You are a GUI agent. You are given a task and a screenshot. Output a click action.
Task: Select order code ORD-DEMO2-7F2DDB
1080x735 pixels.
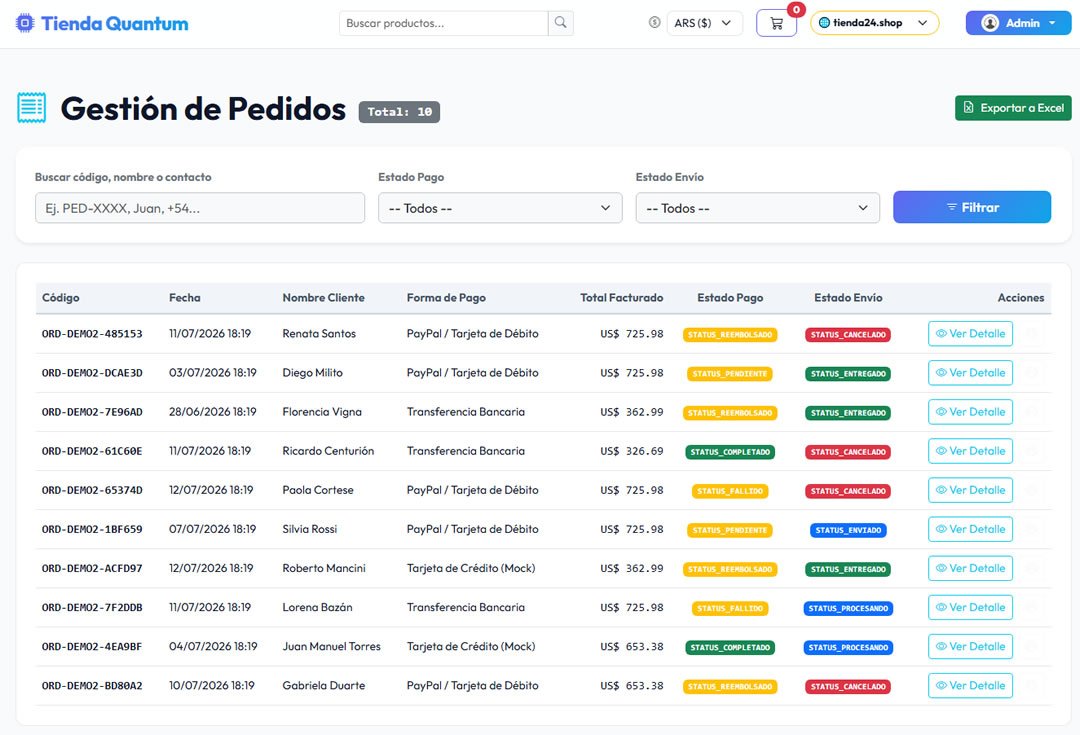point(92,608)
